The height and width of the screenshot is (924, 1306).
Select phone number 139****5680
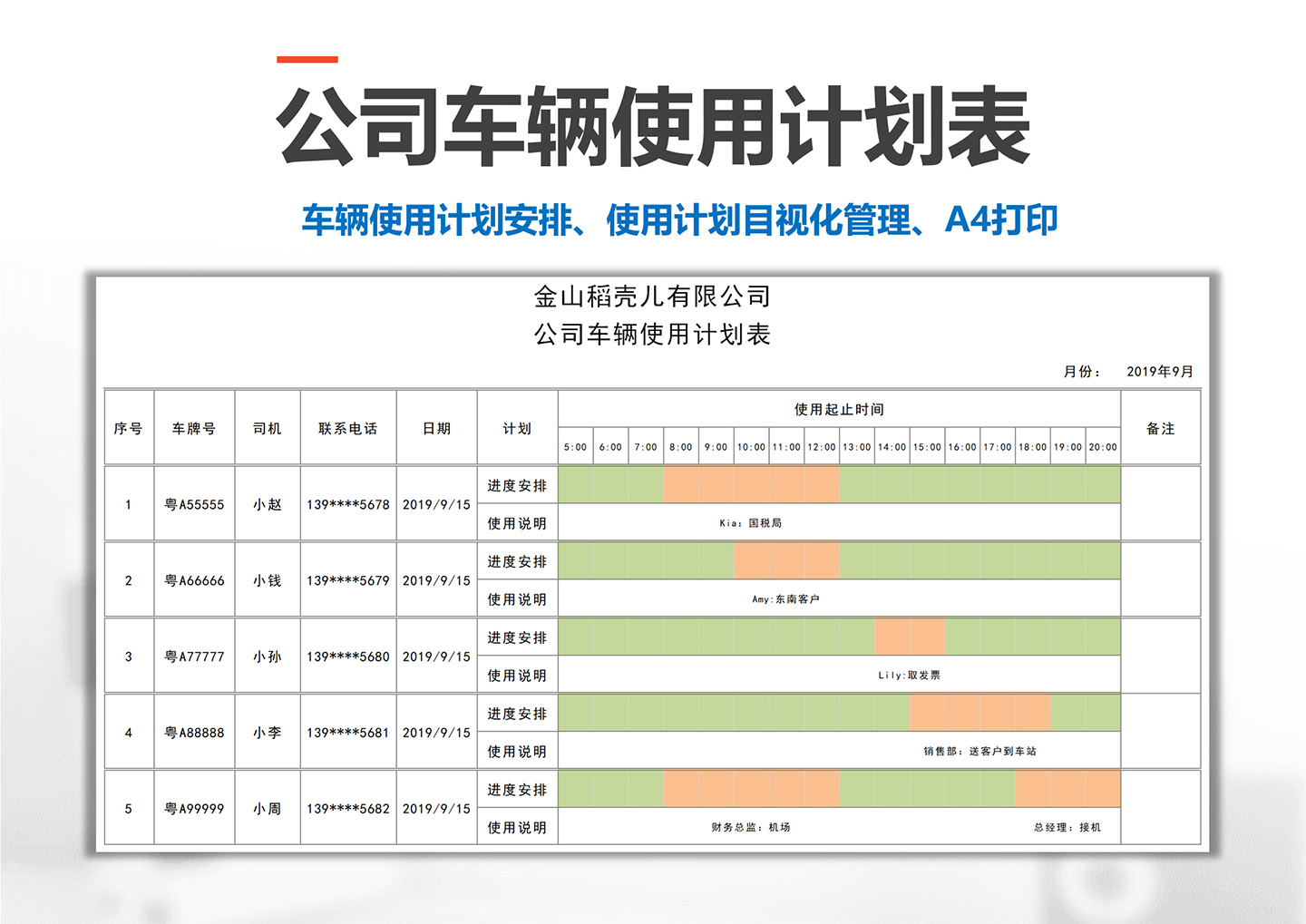(x=348, y=657)
